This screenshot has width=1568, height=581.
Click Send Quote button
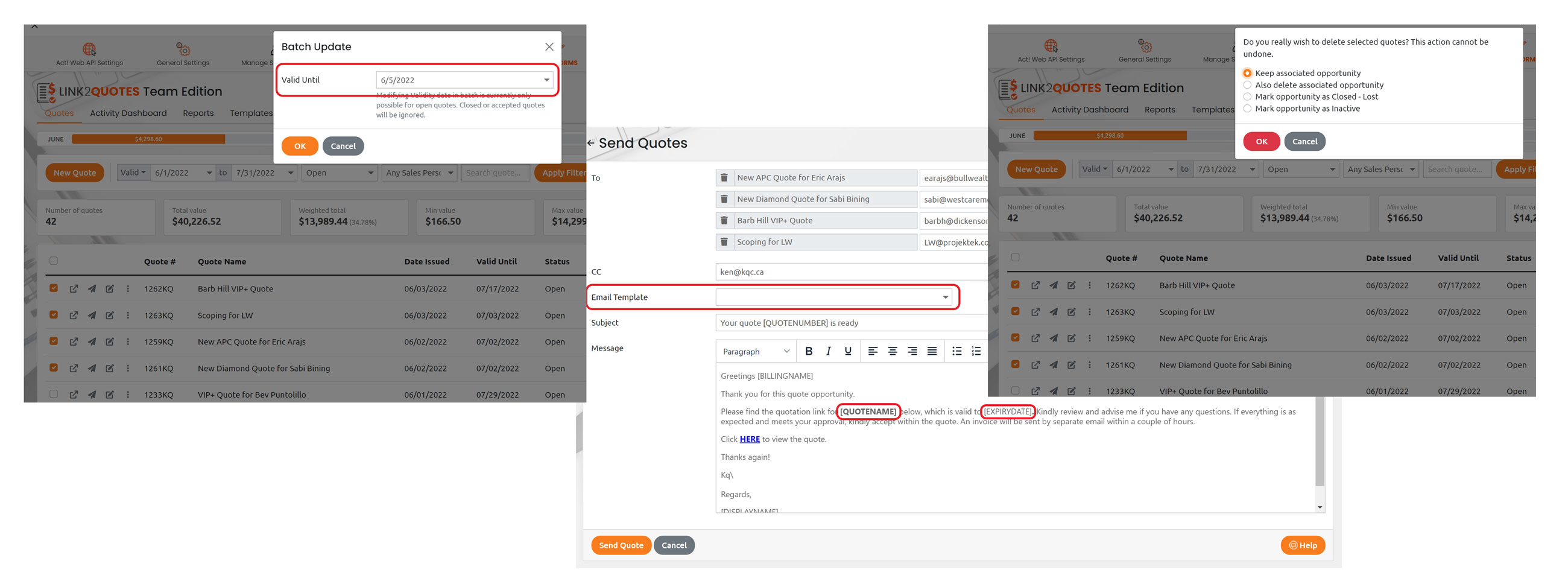[621, 545]
